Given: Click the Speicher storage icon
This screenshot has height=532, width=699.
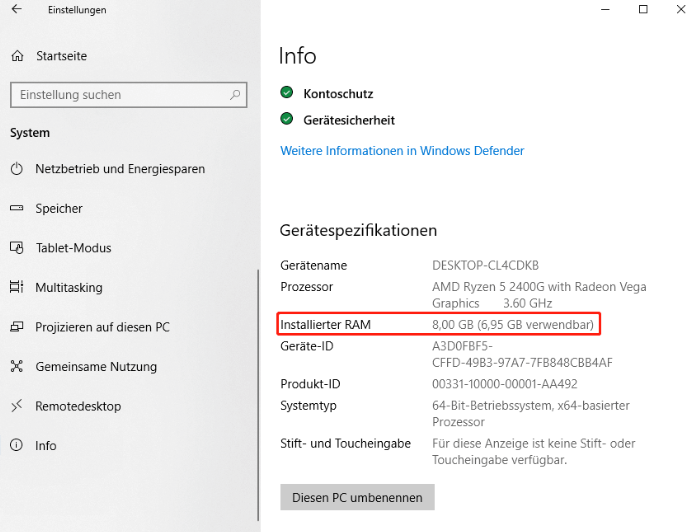Looking at the screenshot, I should coord(16,209).
